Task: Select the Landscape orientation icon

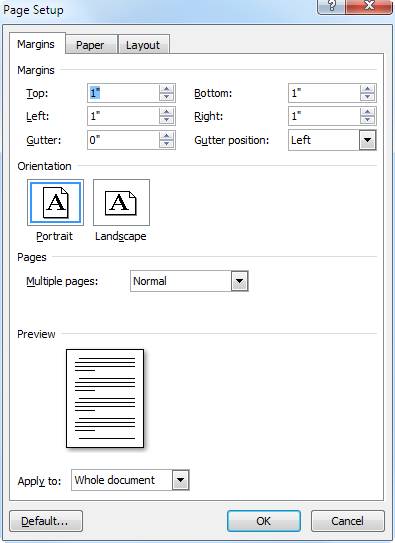Action: pyautogui.click(x=121, y=203)
